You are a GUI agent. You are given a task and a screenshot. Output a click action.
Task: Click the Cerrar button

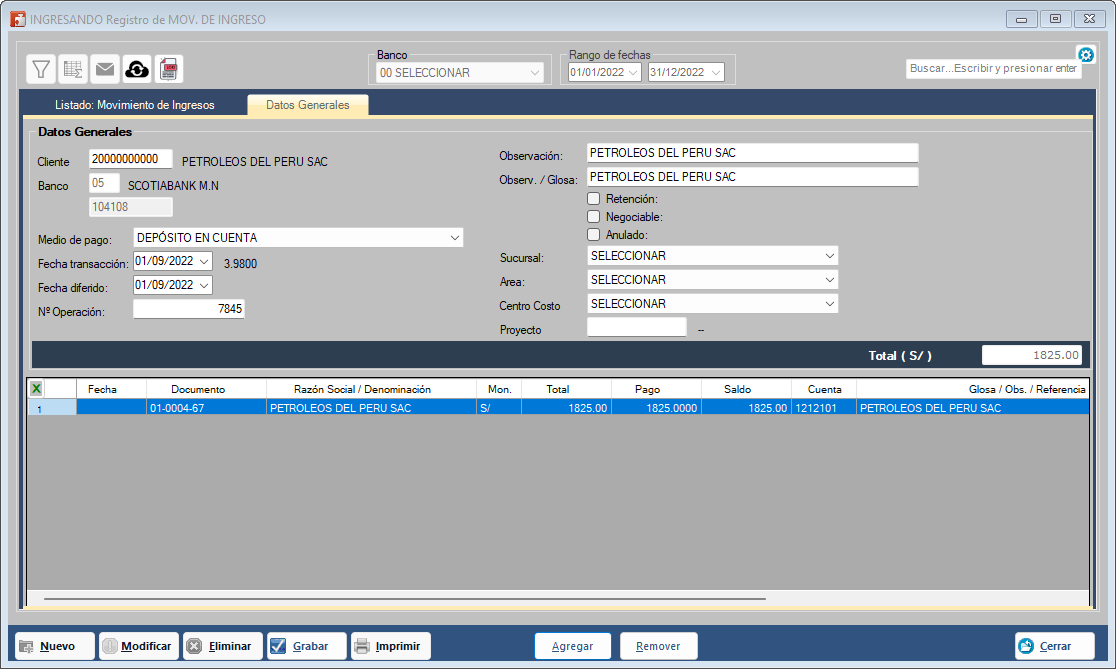click(x=1055, y=646)
